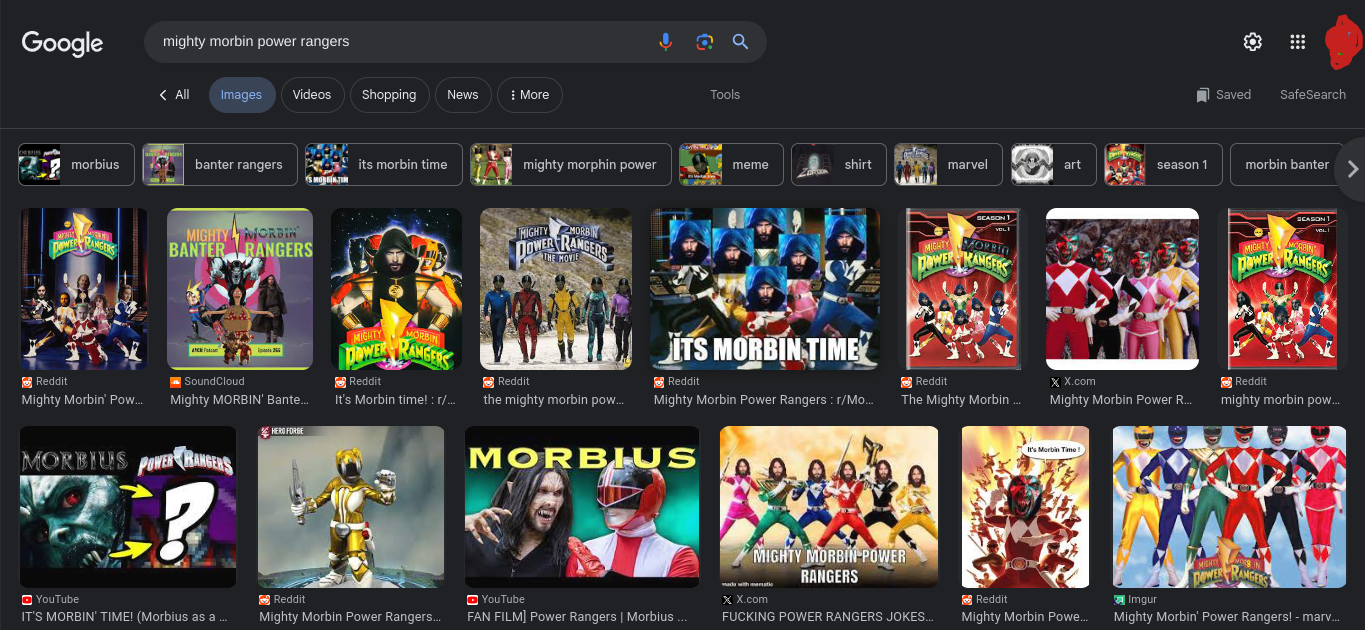Open title "the mighty morbin pow..." link
This screenshot has height=630, width=1365.
[553, 399]
